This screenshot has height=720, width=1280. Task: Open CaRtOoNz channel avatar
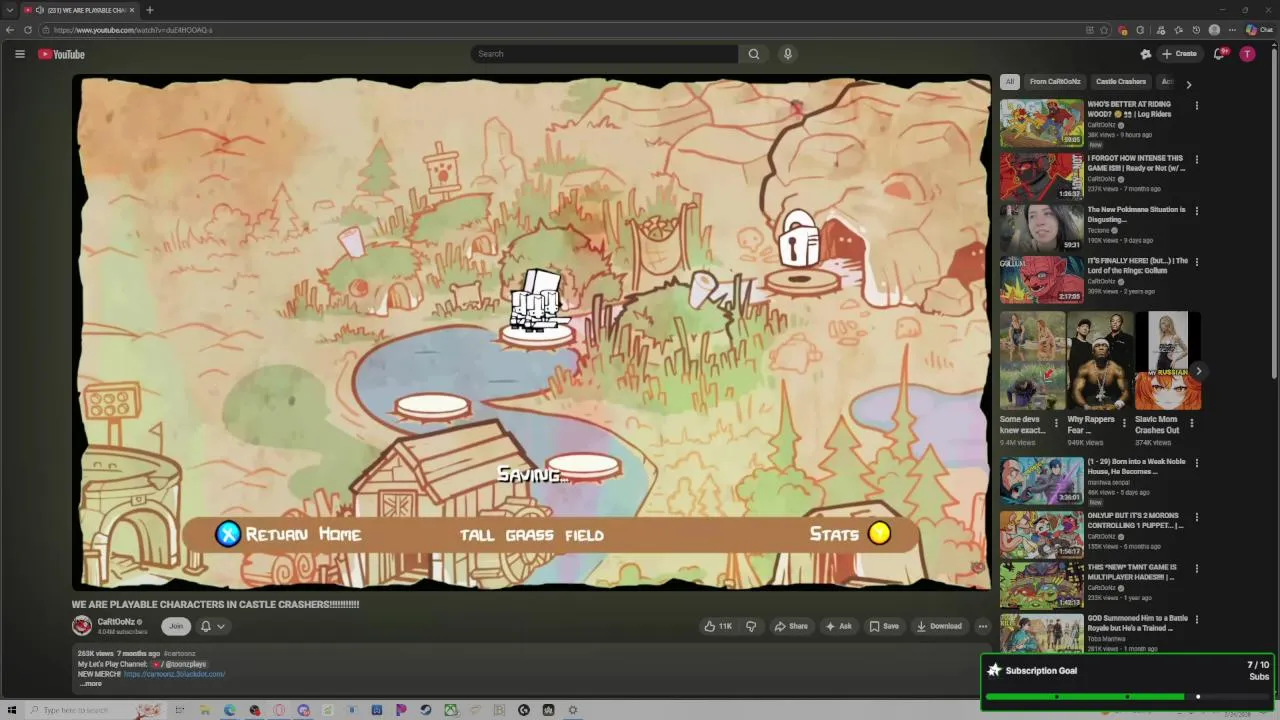point(82,626)
